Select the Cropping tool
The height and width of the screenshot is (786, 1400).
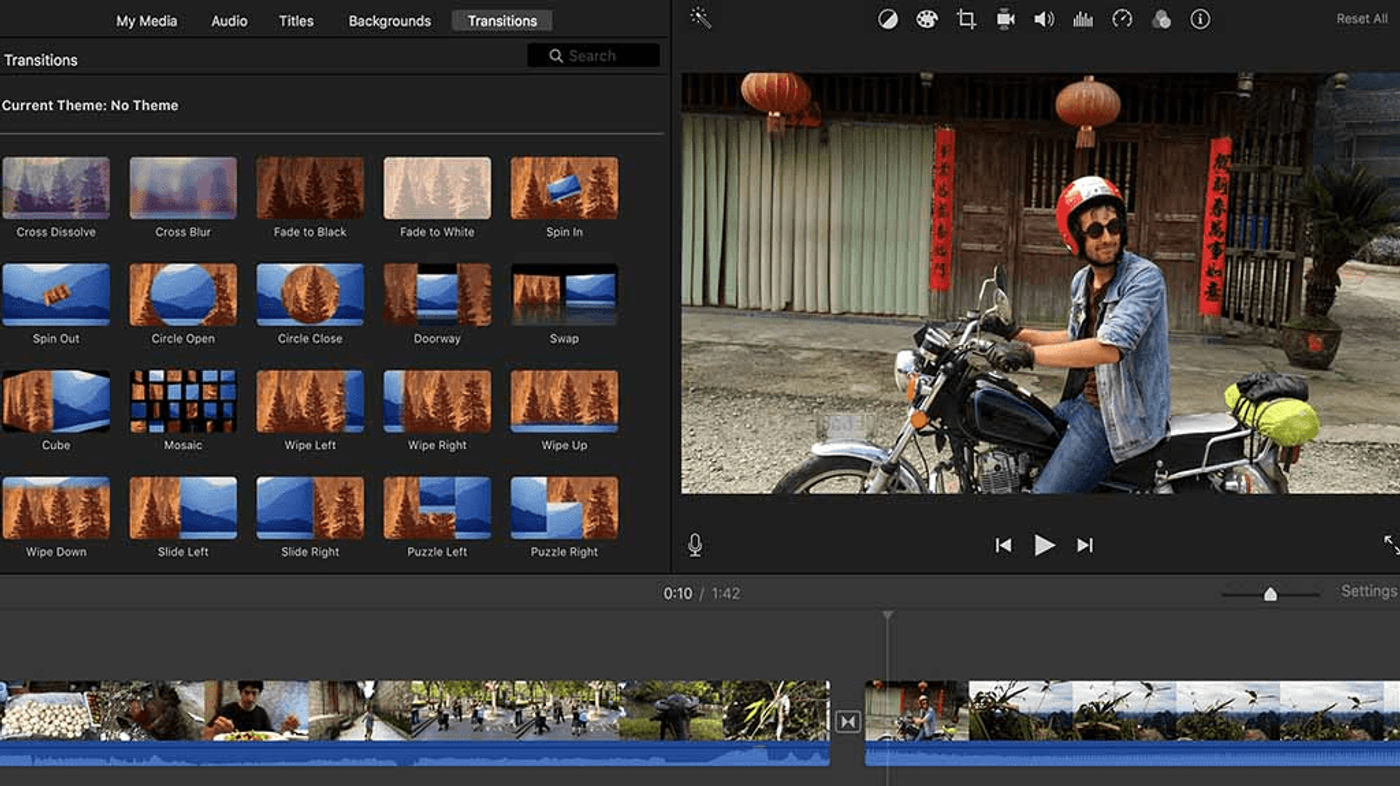point(965,18)
